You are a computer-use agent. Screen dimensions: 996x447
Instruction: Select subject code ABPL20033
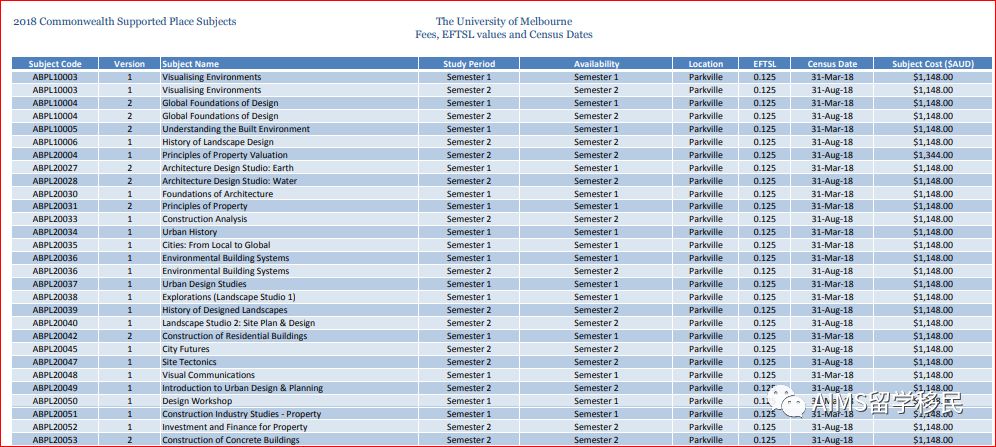[55, 219]
